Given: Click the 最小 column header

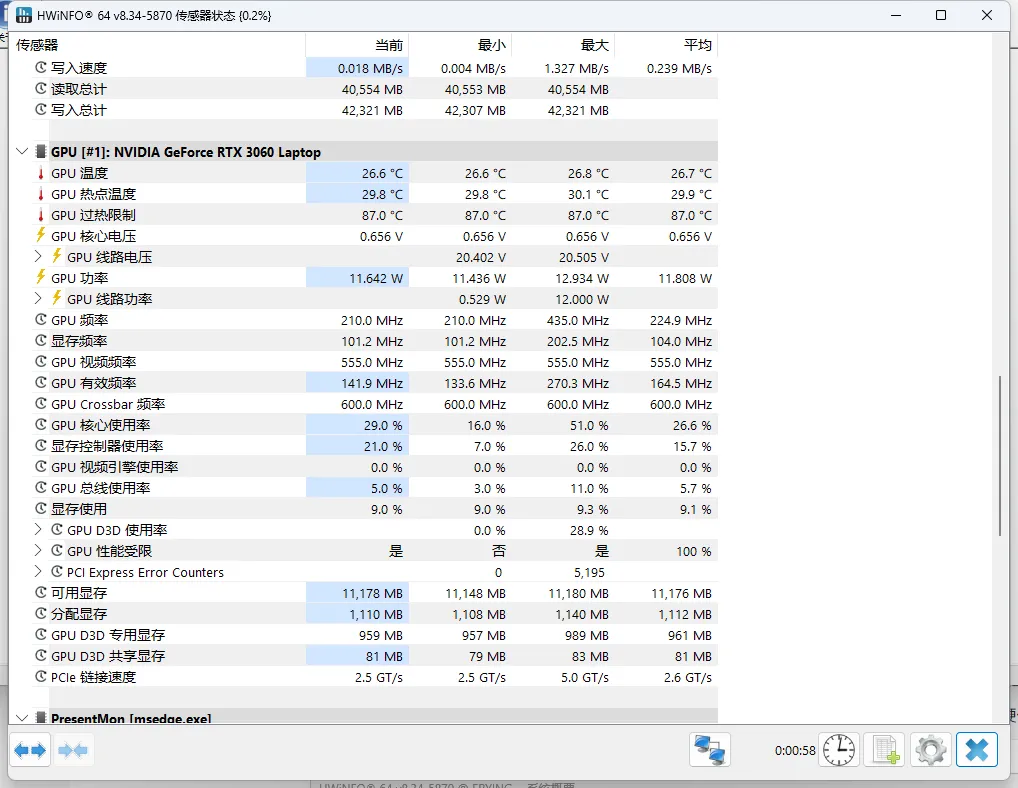Looking at the screenshot, I should (460, 45).
